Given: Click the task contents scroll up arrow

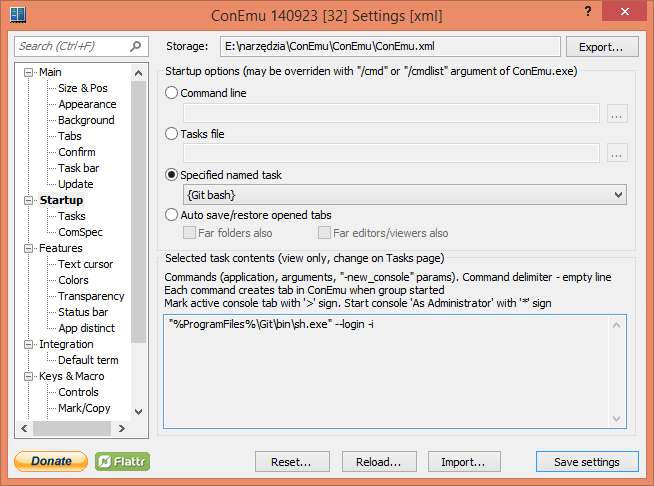Looking at the screenshot, I should coord(616,325).
